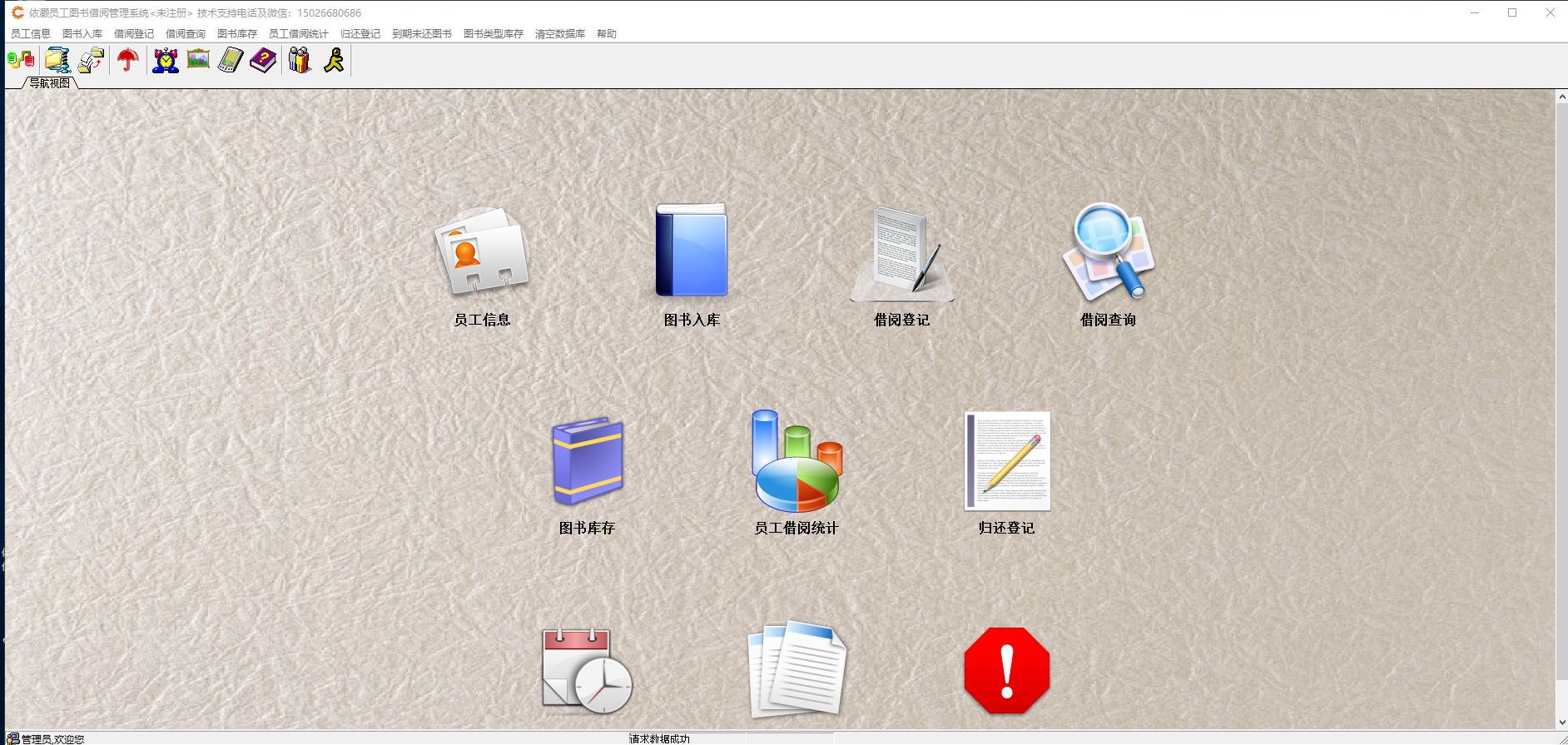The image size is (1568, 745).
Task: Click the zipped folder toolbar icon
Action: point(57,60)
